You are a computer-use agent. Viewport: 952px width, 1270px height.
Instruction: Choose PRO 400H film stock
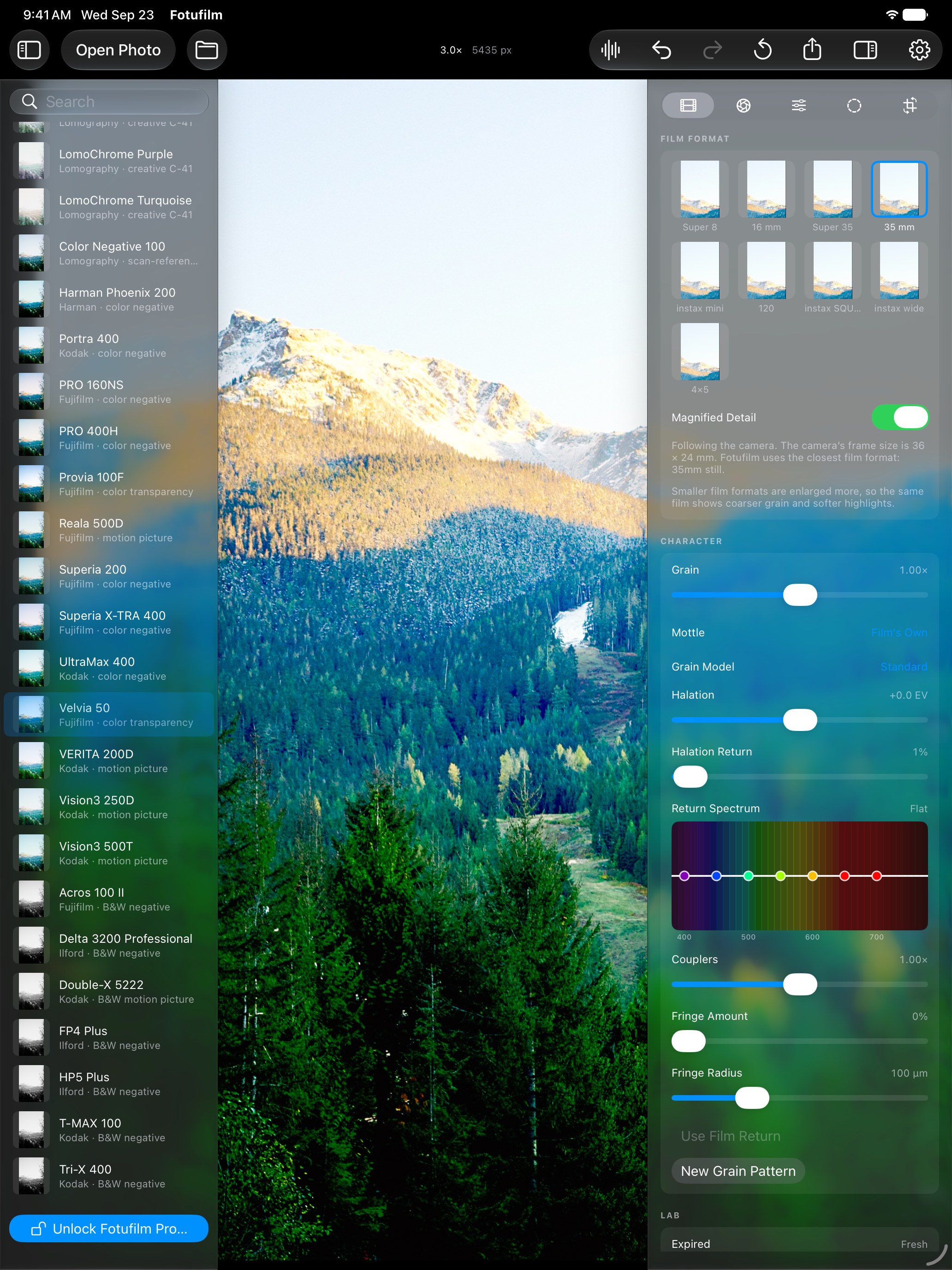coord(108,437)
